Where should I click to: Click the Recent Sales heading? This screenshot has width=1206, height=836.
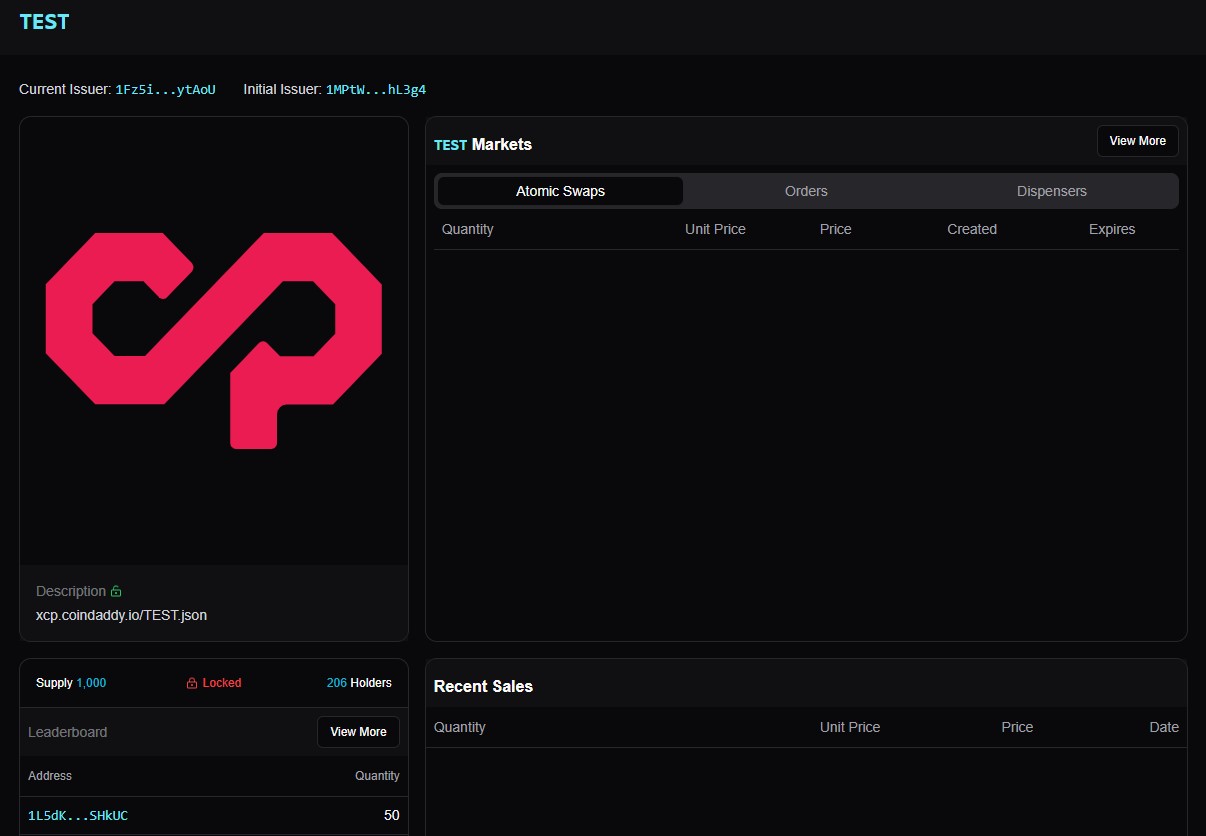(x=483, y=686)
